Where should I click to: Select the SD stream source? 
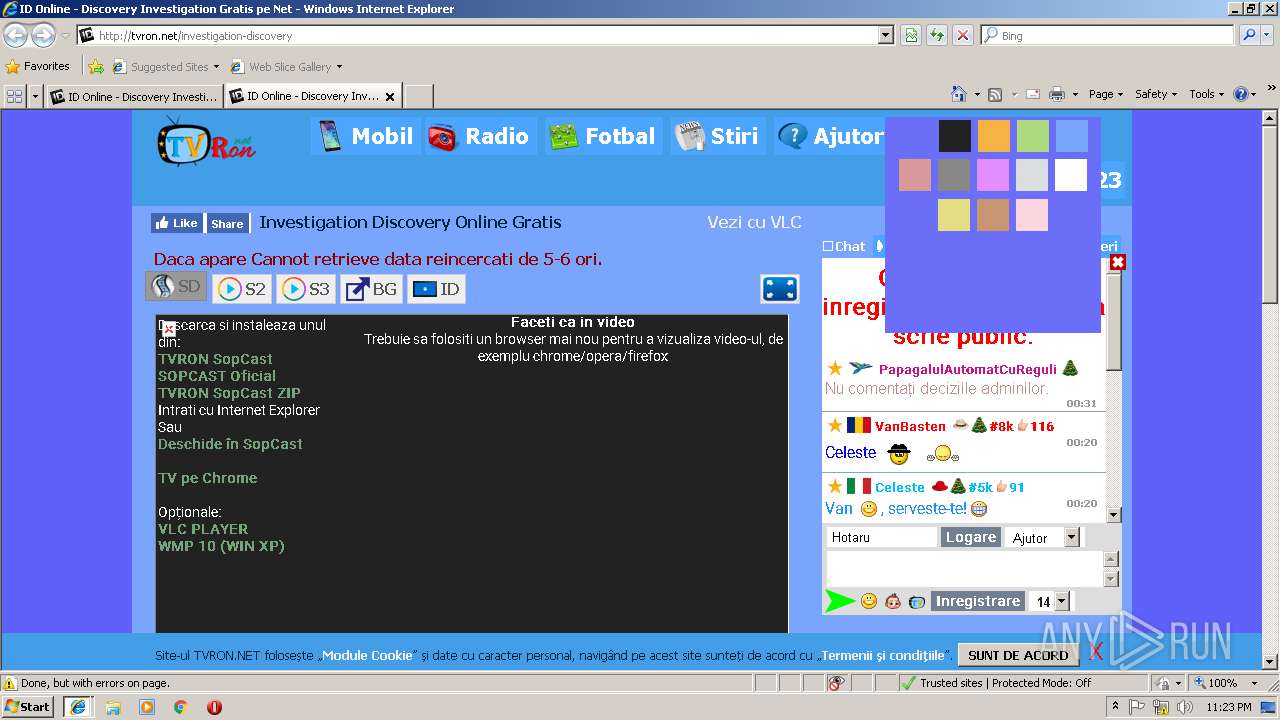(176, 287)
